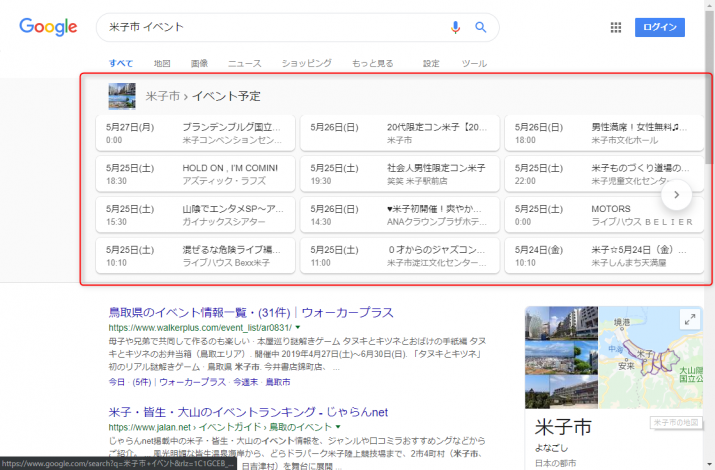Open the ツール search tools

coord(473,63)
